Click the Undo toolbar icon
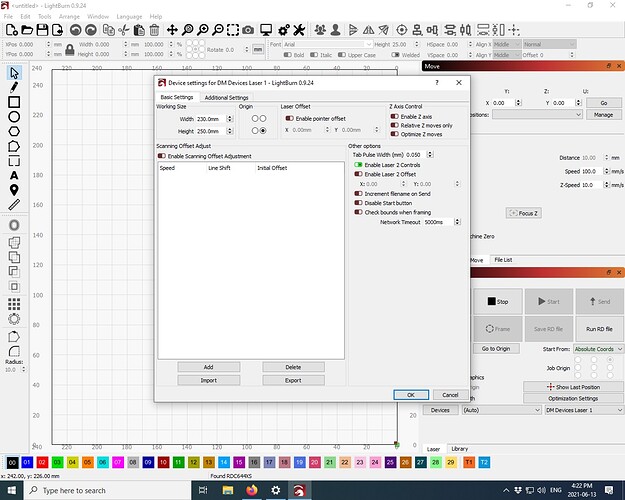Viewport: 625px width, 500px height. point(75,30)
